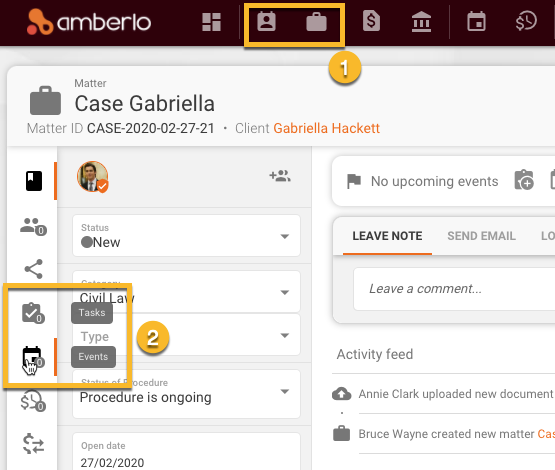Viewport: 555px width, 470px height.
Task: Open the Events sidebar icon
Action: tap(33, 357)
